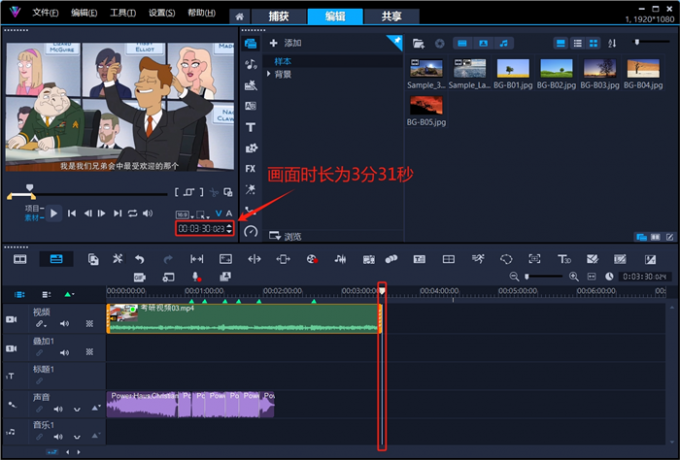680x460 pixels.
Task: Open the Media library panel icon
Action: 251,43
